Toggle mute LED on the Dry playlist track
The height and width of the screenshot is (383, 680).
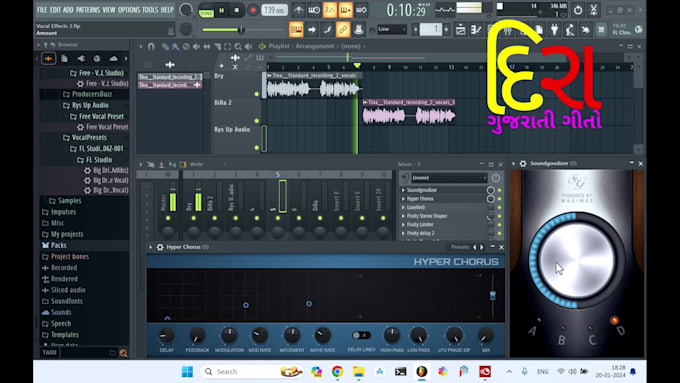click(x=257, y=94)
